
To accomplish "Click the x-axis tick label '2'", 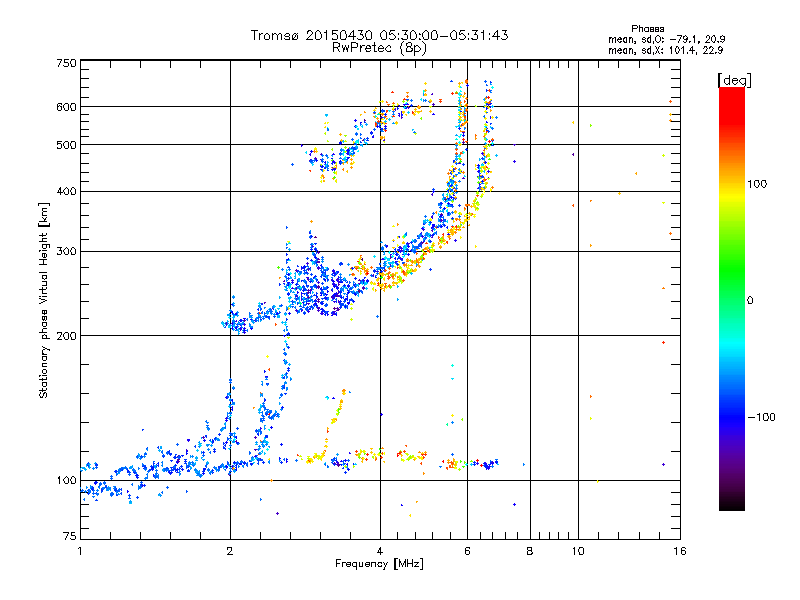I will [x=230, y=551].
